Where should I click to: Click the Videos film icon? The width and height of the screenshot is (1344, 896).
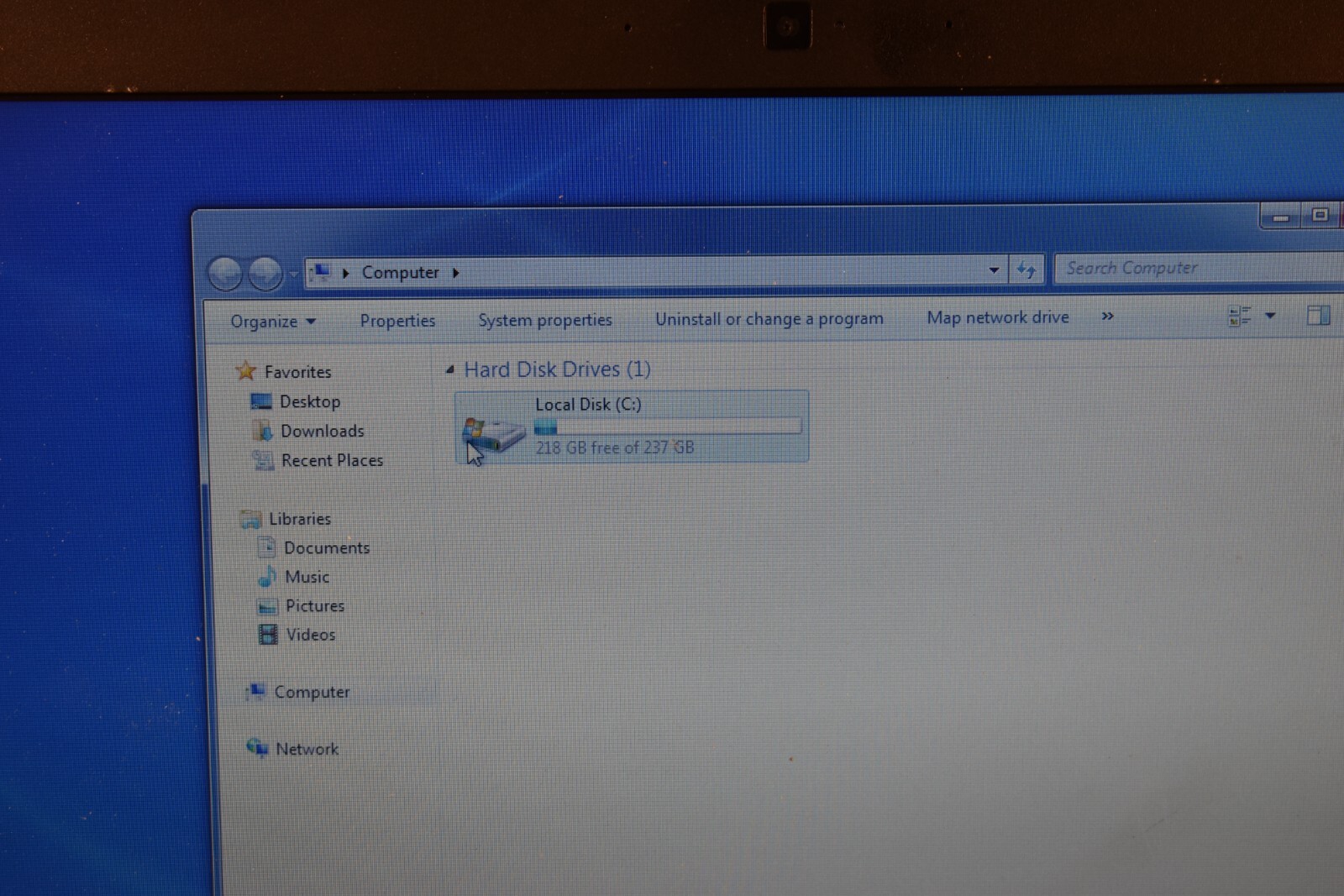(268, 635)
